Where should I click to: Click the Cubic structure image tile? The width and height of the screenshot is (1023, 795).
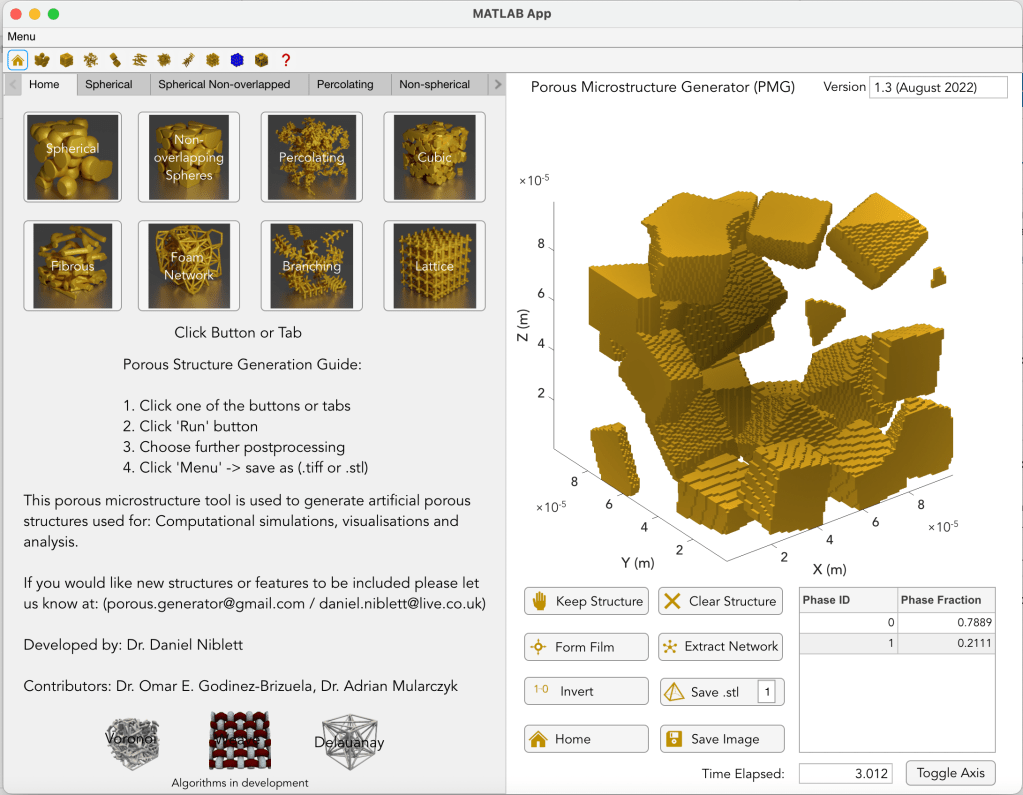click(x=434, y=155)
